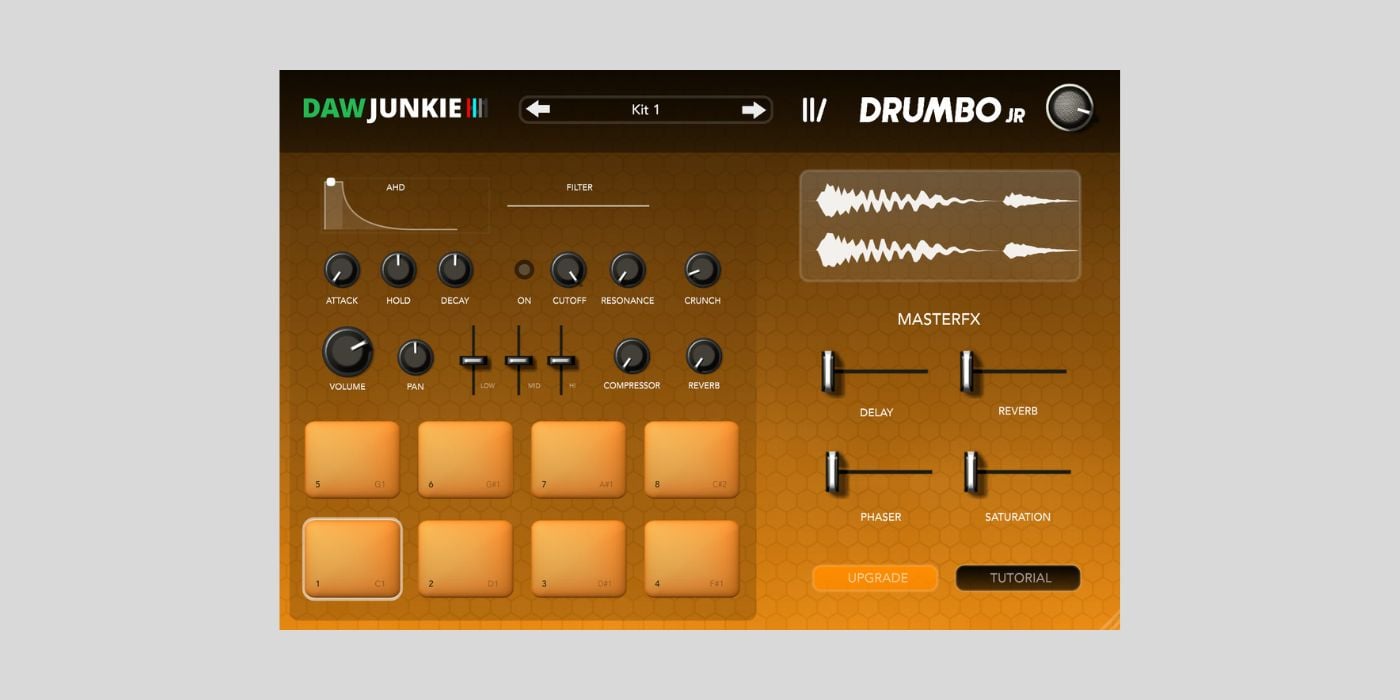Viewport: 1400px width, 700px height.
Task: Click the Attack knob
Action: click(341, 270)
